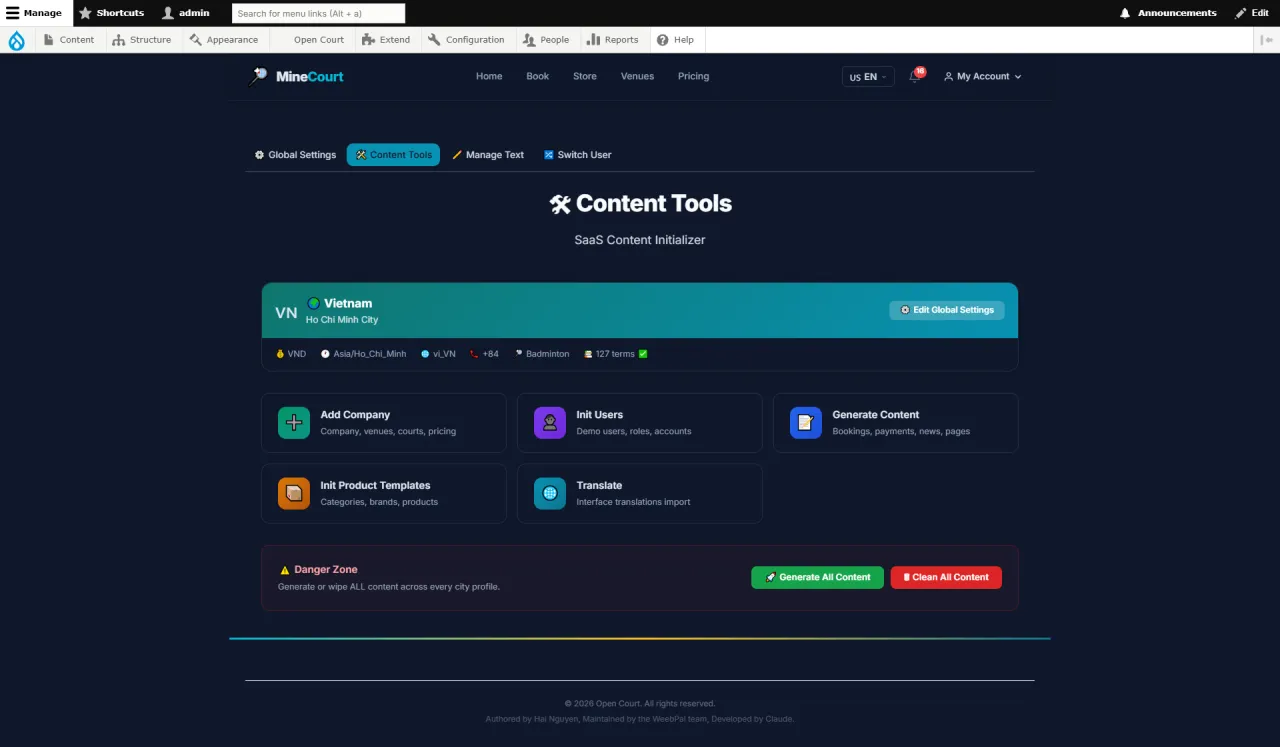Open the Open Court admin menu

point(310,40)
